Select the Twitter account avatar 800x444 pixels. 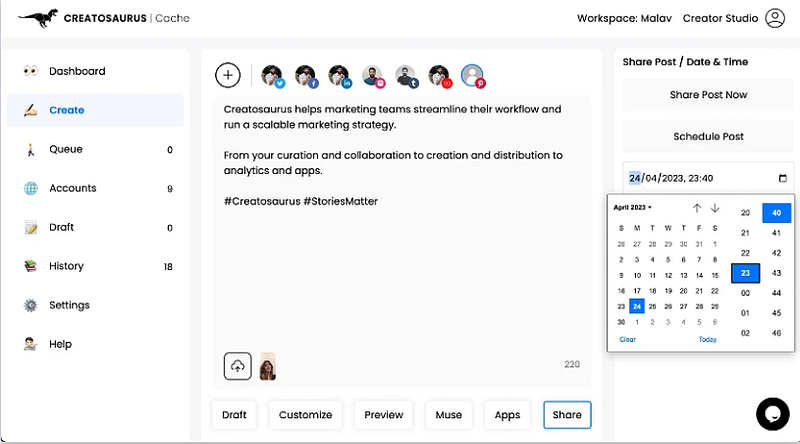(272, 76)
